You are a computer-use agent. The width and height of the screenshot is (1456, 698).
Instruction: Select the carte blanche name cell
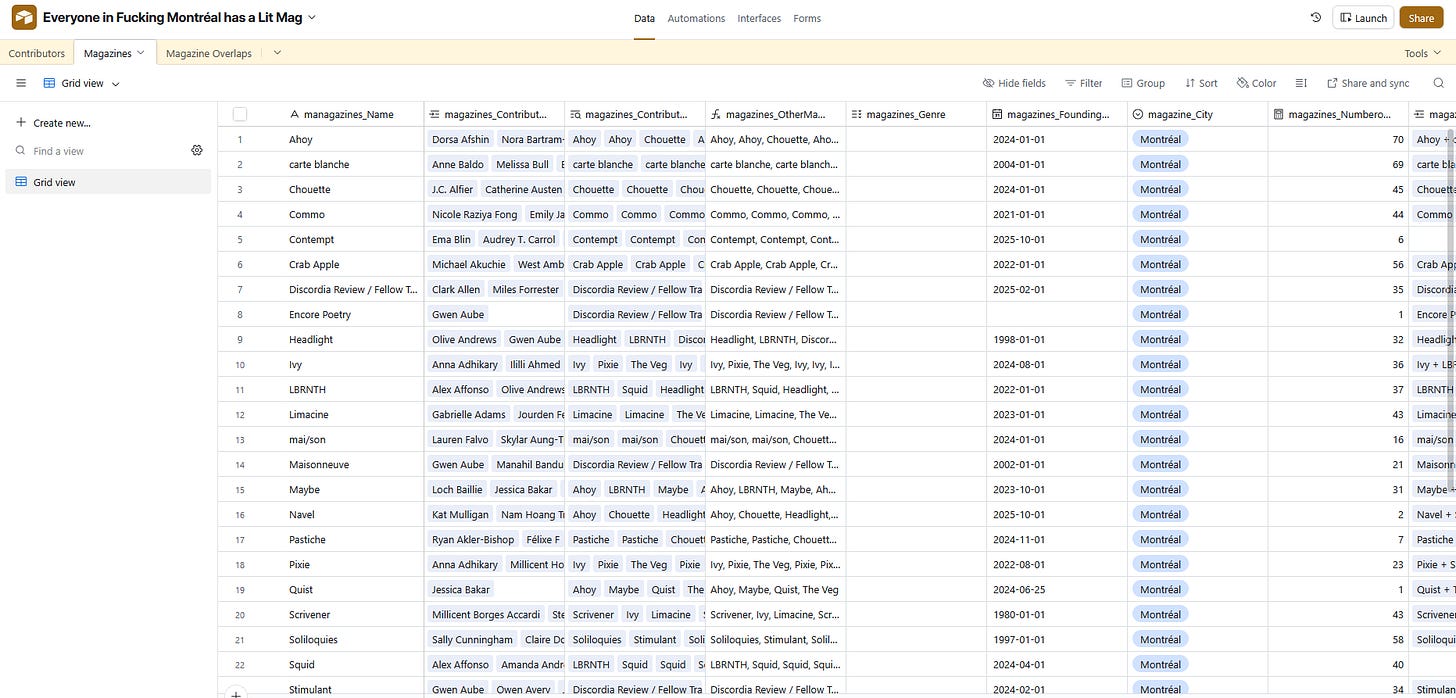pyautogui.click(x=353, y=164)
